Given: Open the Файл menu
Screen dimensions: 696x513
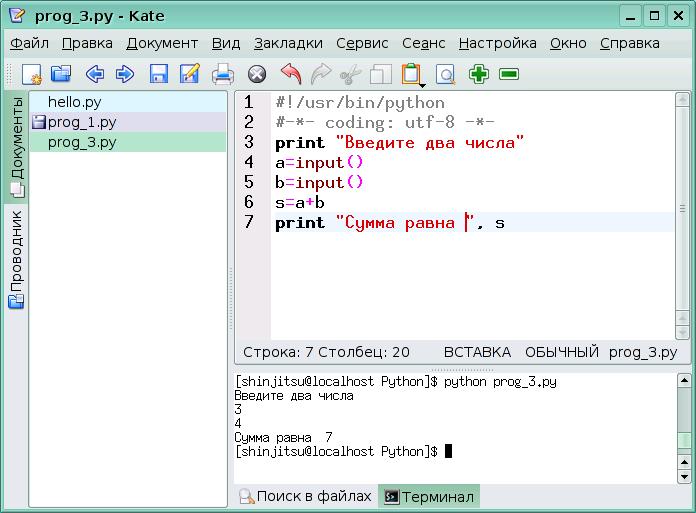Looking at the screenshot, I should (30, 43).
